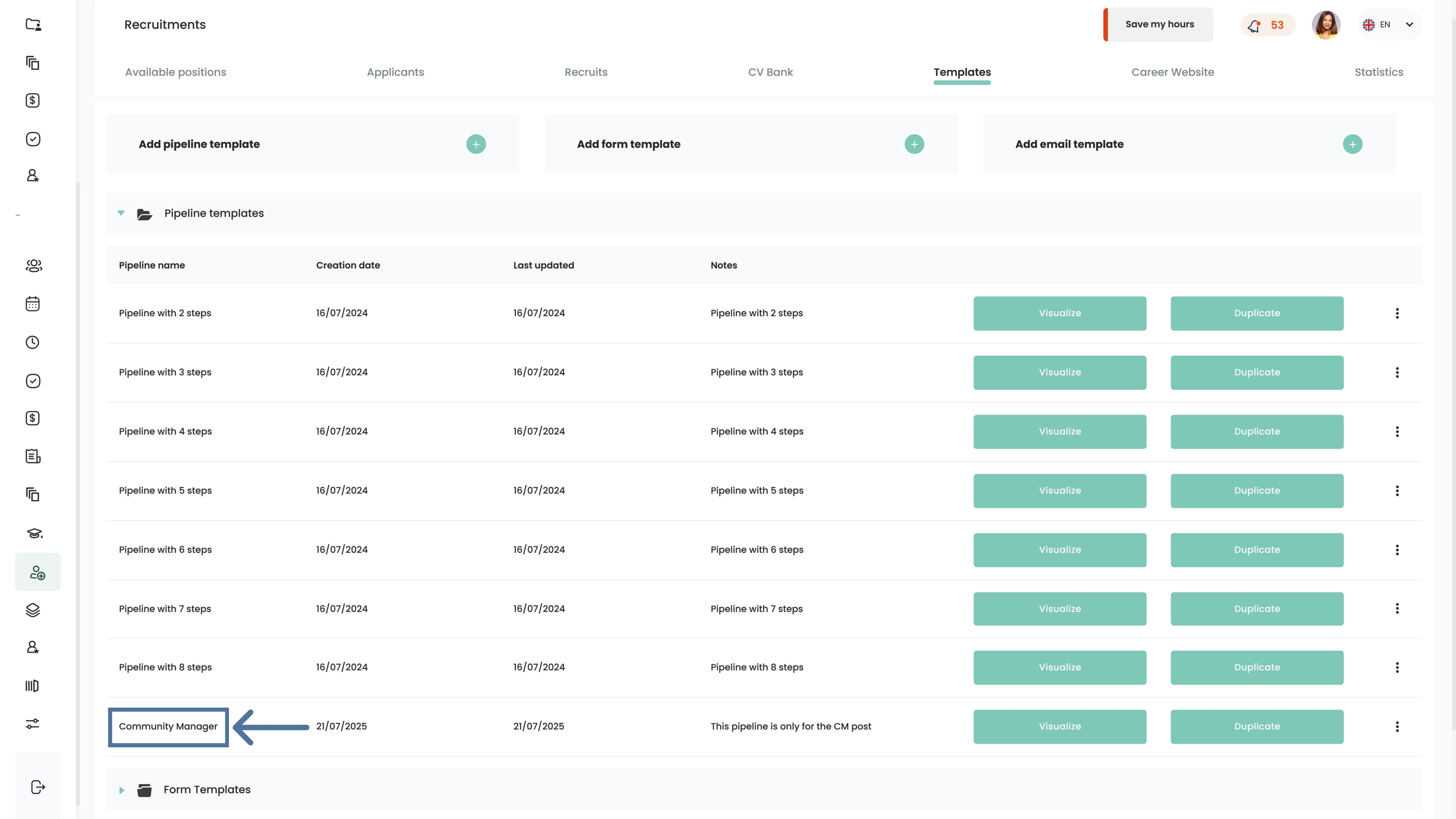Open the EN language dropdown

click(1389, 25)
